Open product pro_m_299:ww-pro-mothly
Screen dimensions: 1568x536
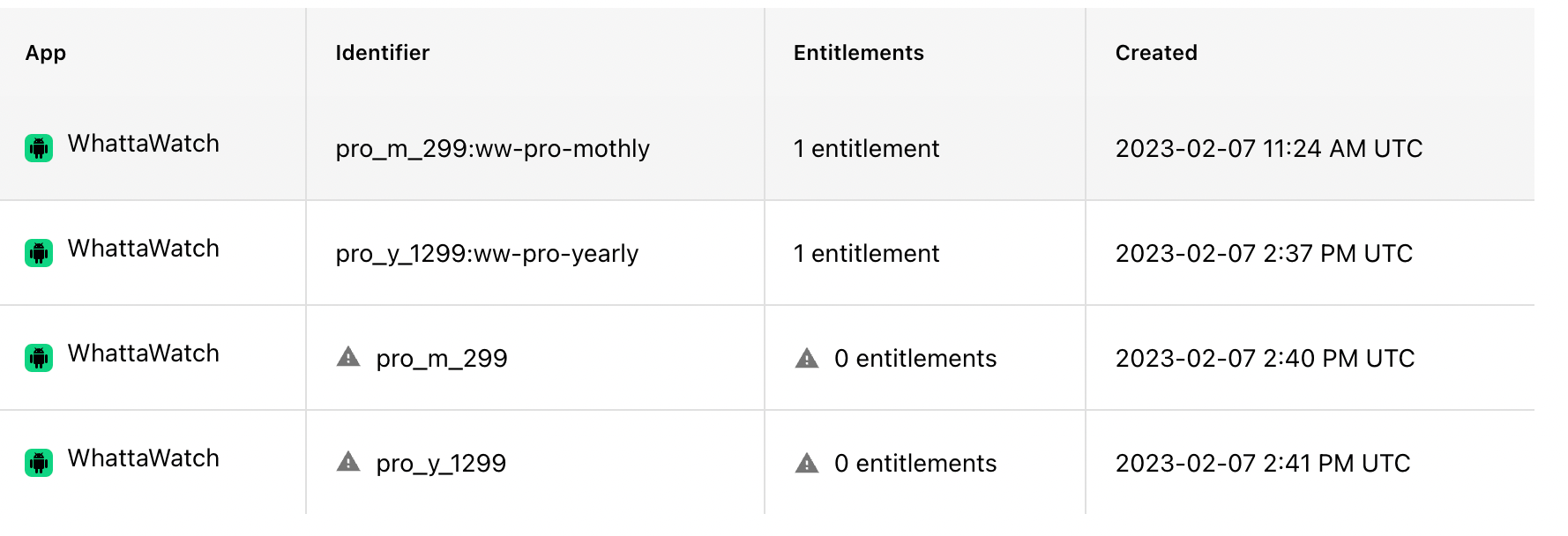(492, 148)
